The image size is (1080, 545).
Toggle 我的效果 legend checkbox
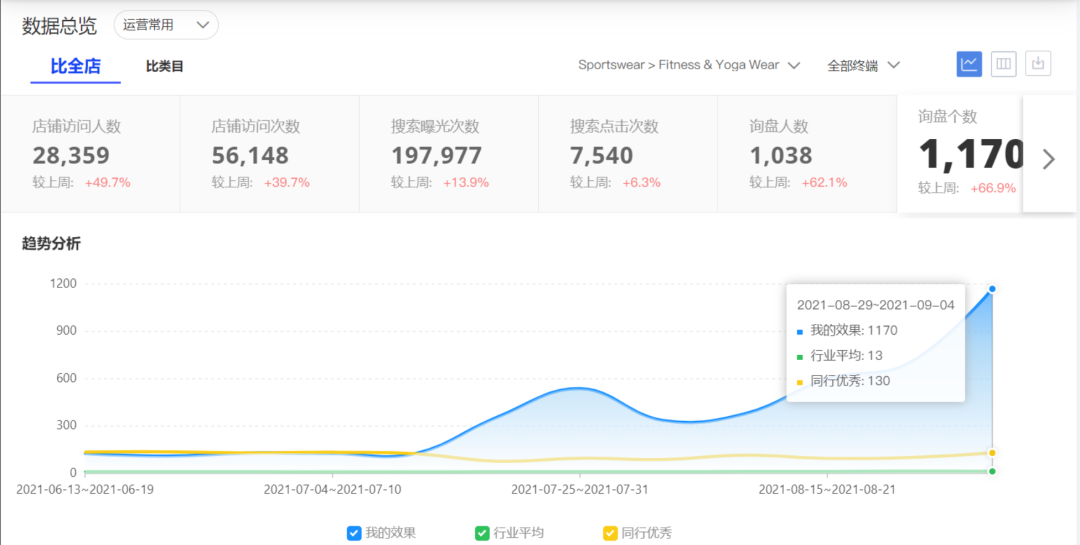click(x=354, y=533)
